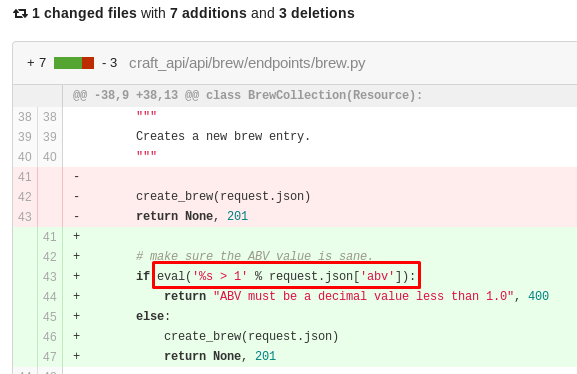Image resolution: width=577 pixels, height=374 pixels.
Task: Click the deleted create_brew(request.json) line
Action: click(x=223, y=196)
